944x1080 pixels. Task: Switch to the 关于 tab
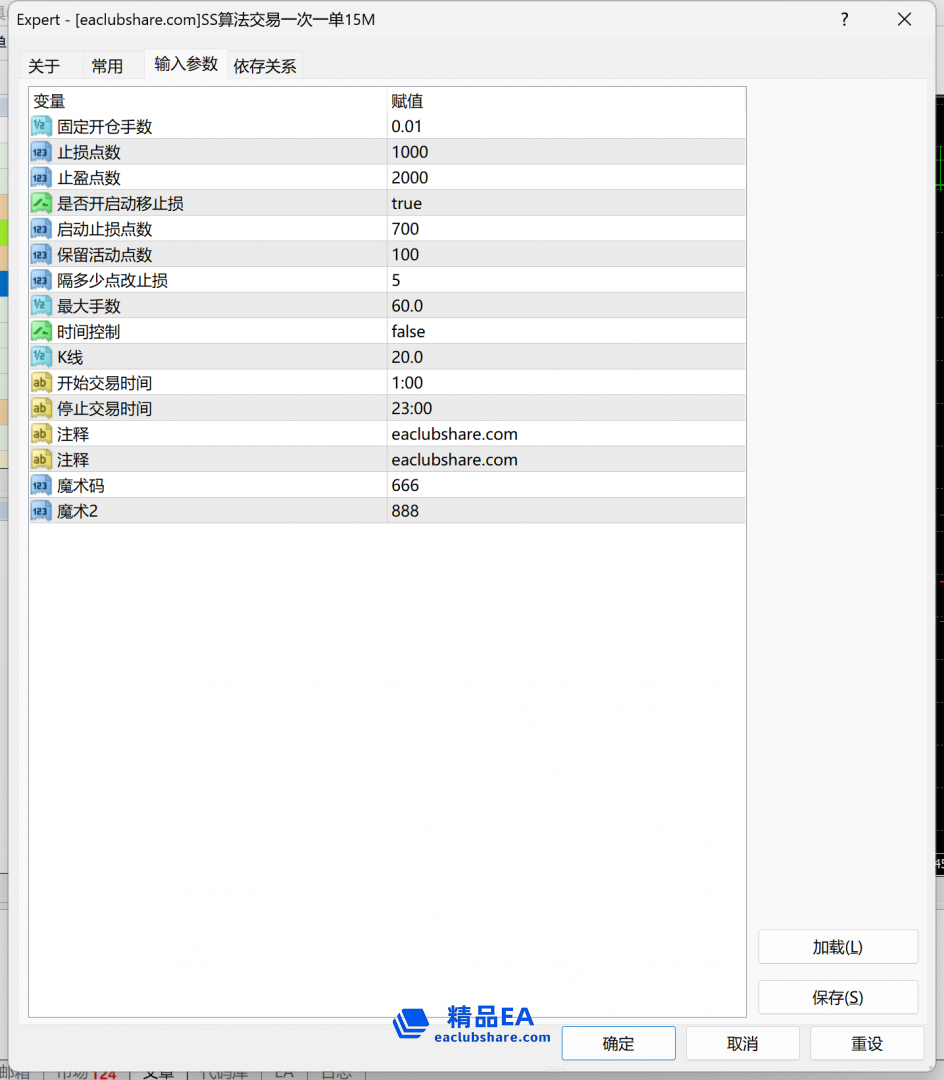point(44,66)
